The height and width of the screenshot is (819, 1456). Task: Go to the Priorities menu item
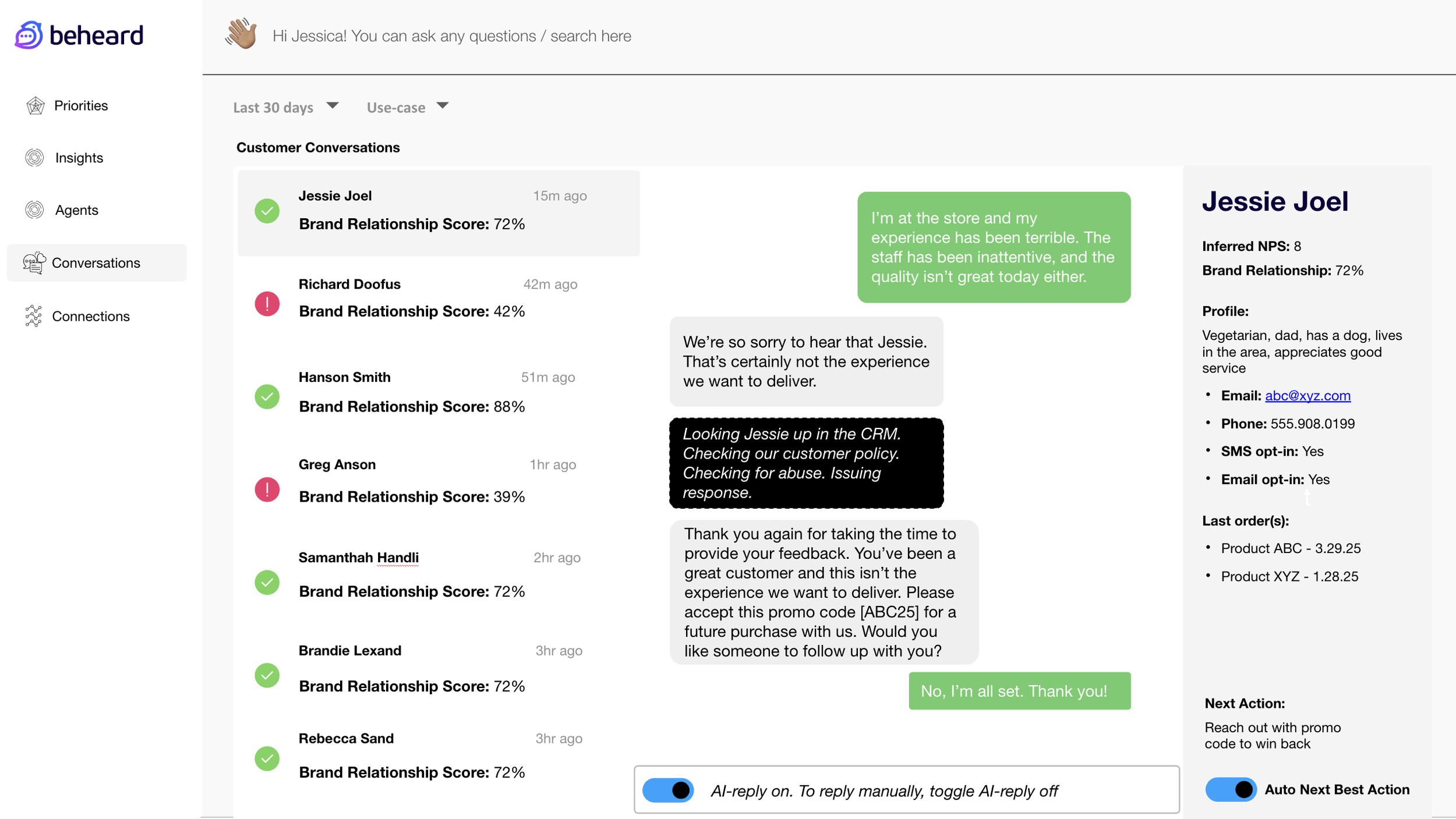coord(81,106)
